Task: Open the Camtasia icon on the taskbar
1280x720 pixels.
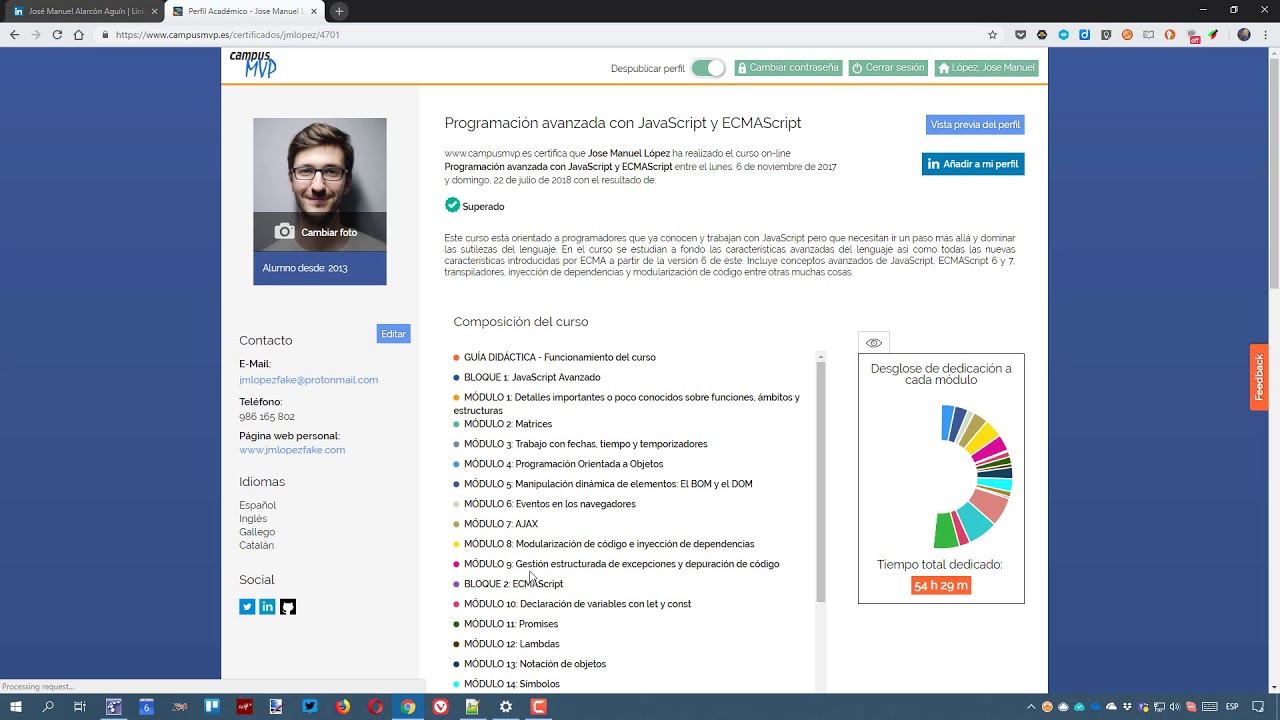Action: [538, 706]
